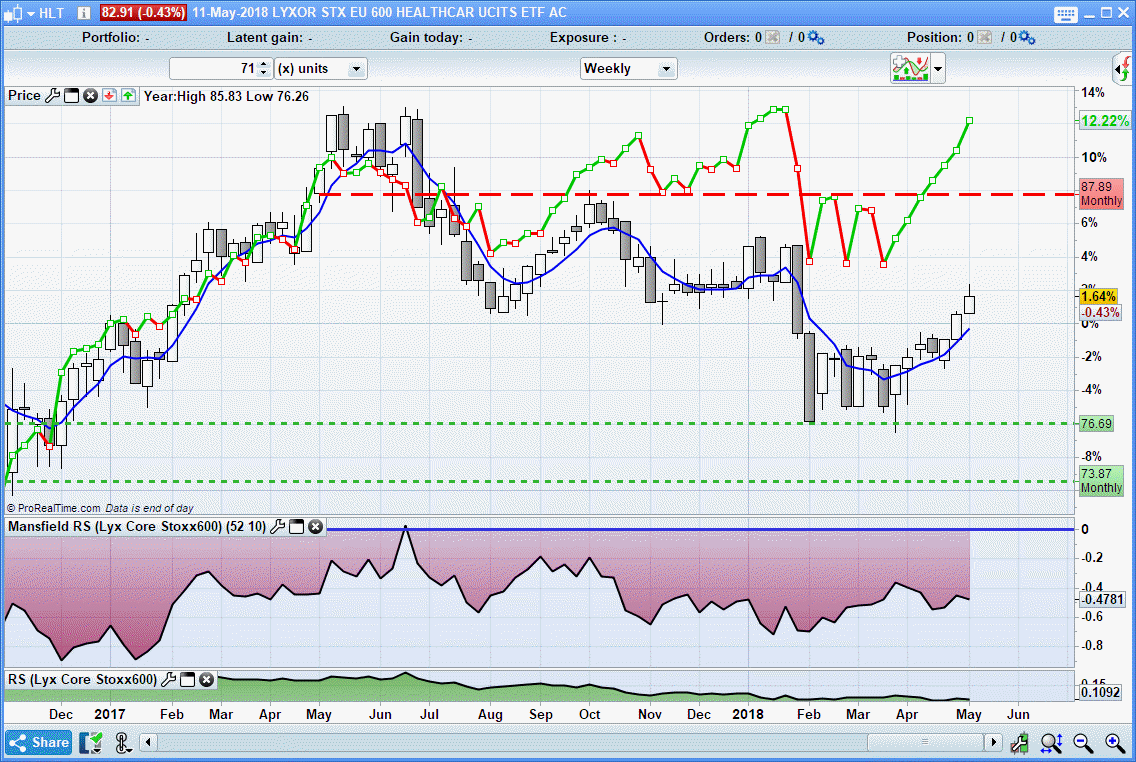Zoom in using the plus magnifier
Viewport: 1136px width, 762px height.
(x=1115, y=742)
